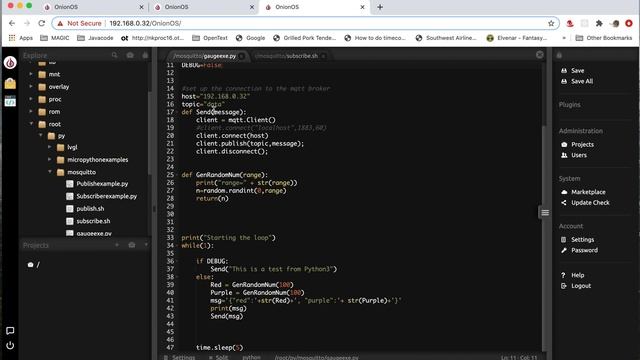Open the App Manager bag icon
This screenshot has height=360, width=640.
pyautogui.click(x=10, y=84)
